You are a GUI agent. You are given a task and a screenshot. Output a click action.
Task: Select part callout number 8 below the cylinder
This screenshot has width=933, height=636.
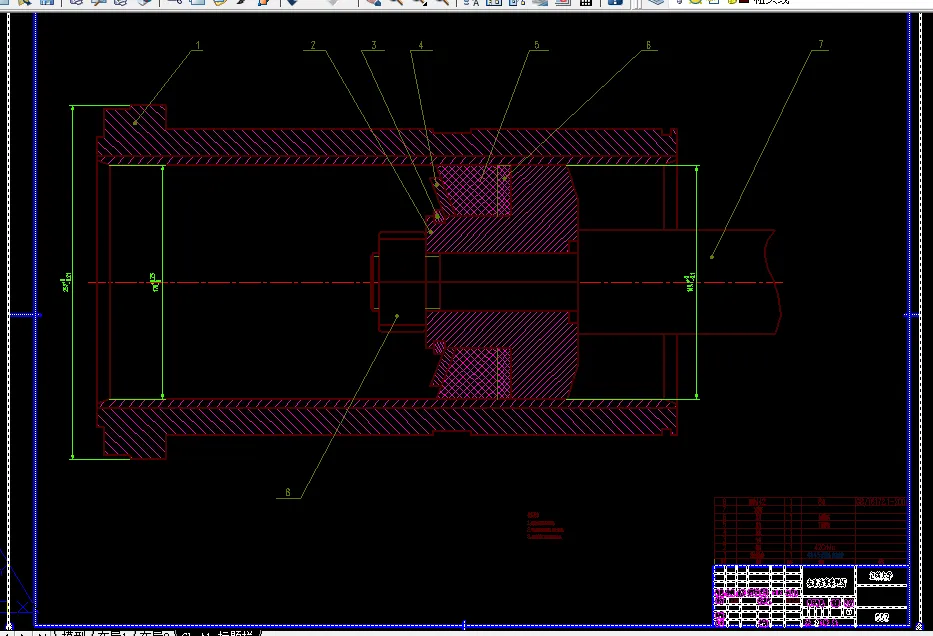point(288,492)
